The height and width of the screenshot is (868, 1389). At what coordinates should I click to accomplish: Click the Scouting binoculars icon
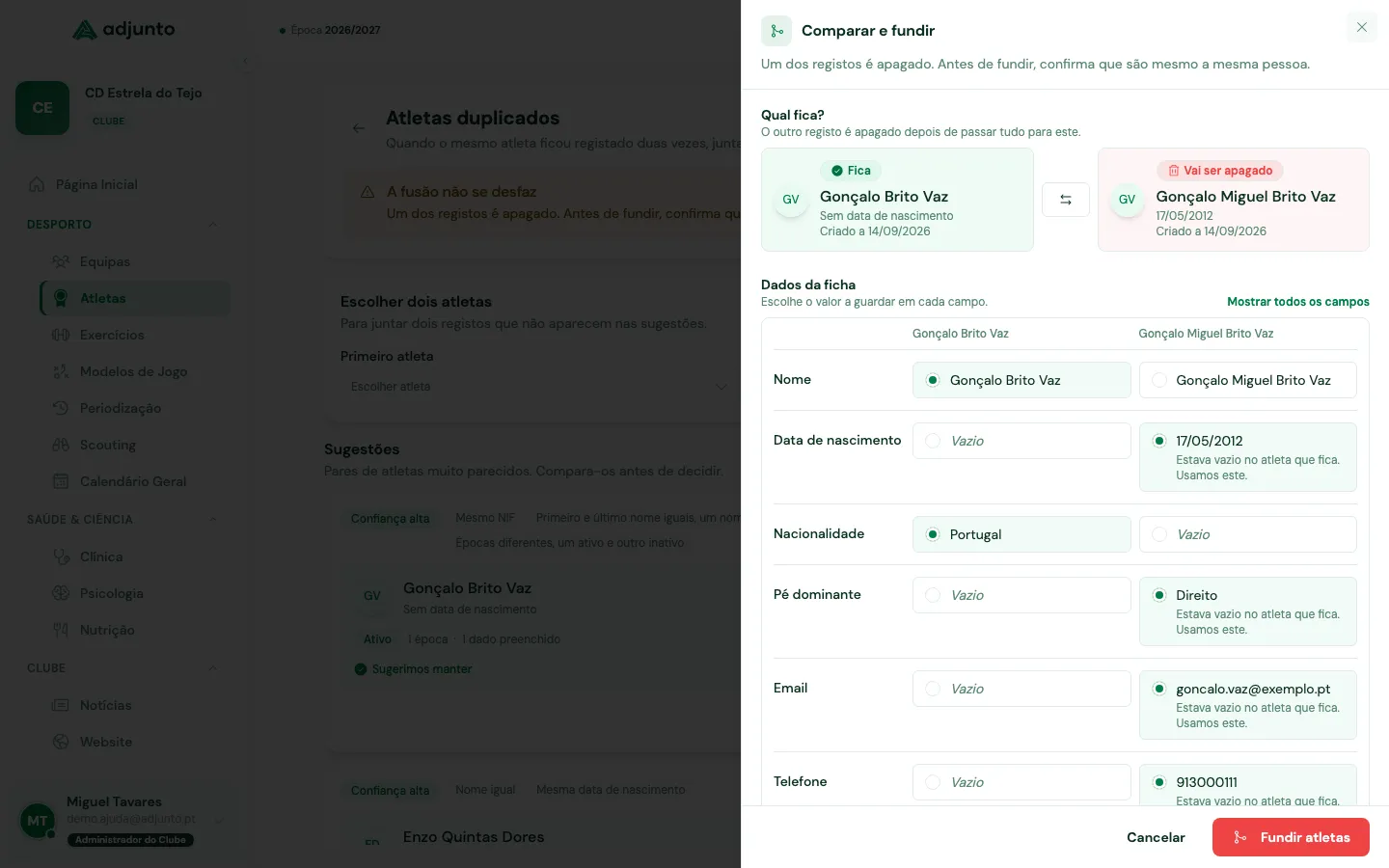pyautogui.click(x=61, y=445)
